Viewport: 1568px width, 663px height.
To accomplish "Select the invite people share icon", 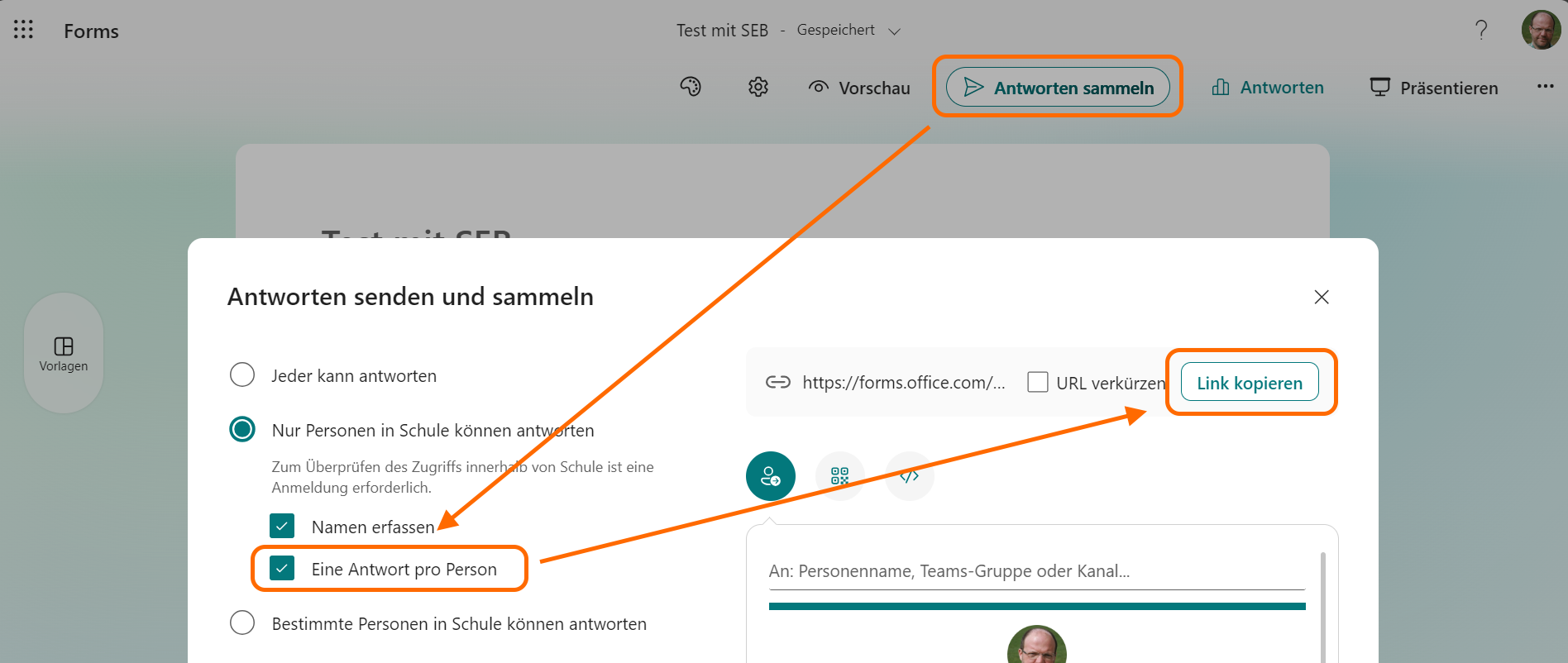I will (770, 476).
